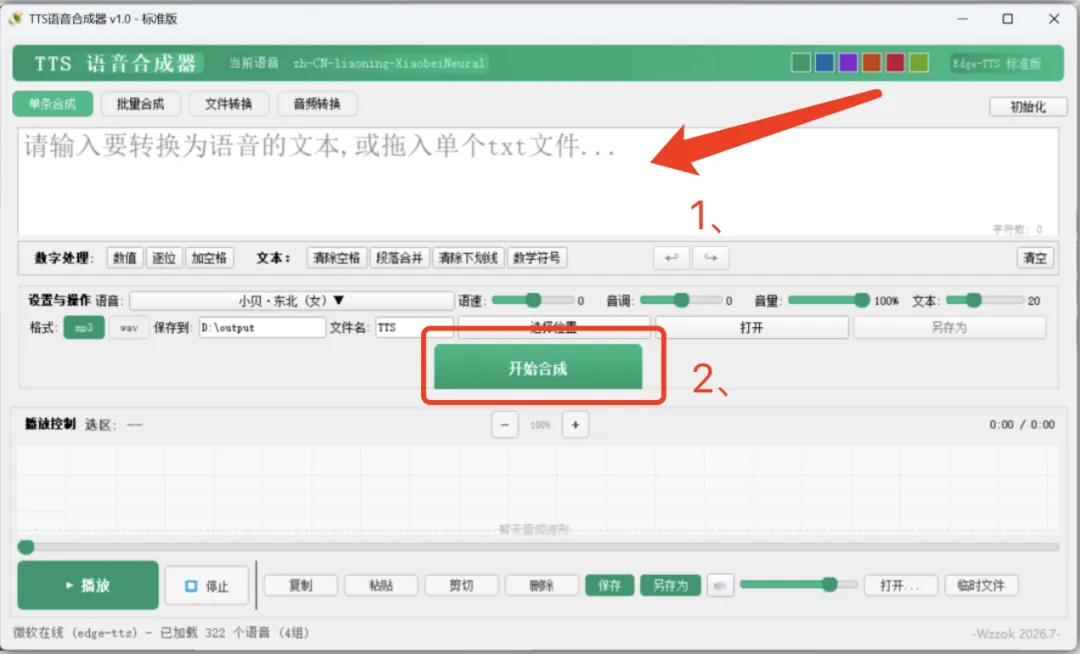1080x654 pixels.
Task: Click the 选择位置 button
Action: click(x=554, y=327)
